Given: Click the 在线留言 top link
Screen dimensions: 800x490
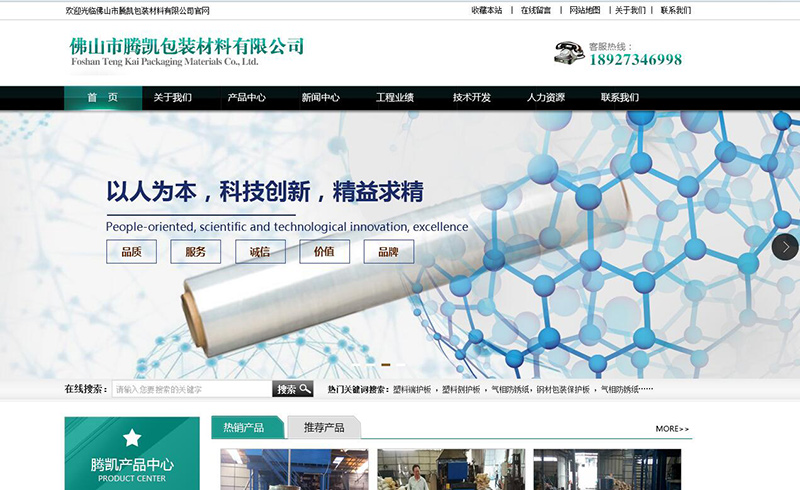Looking at the screenshot, I should [536, 10].
